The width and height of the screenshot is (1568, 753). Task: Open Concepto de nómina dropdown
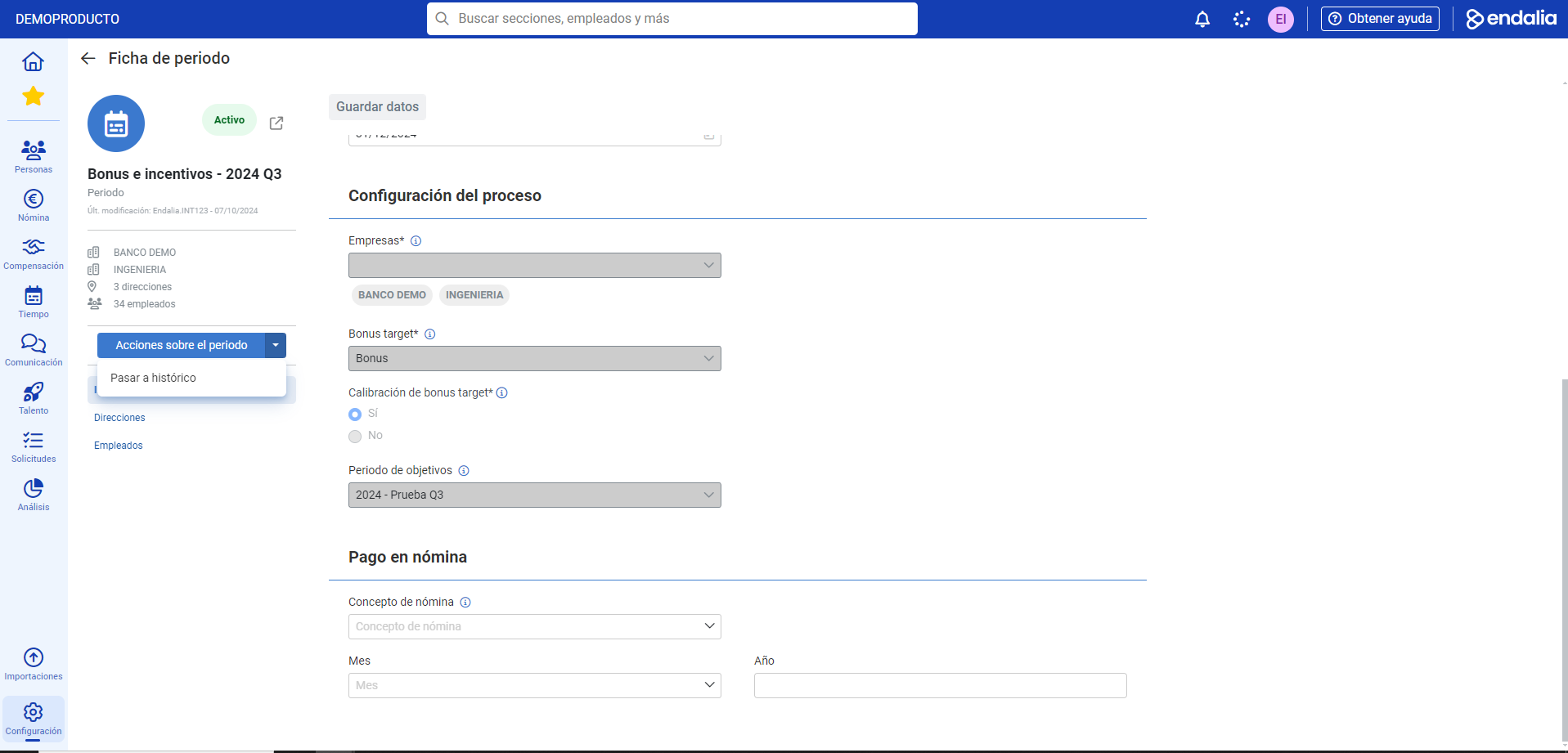pos(535,627)
